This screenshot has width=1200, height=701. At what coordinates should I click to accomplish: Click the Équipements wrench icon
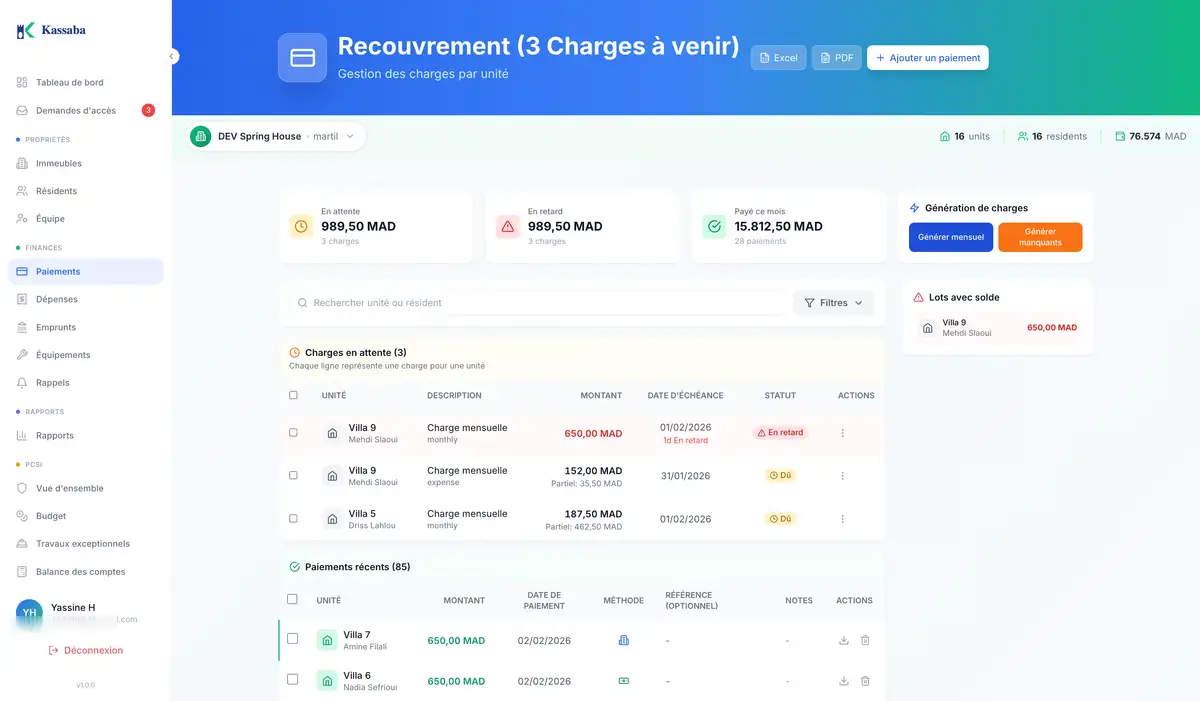click(22, 355)
